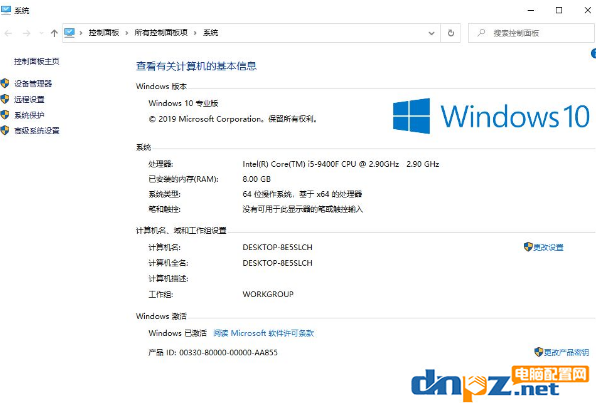
Task: Click the refresh button beside address bar
Action: 451,33
